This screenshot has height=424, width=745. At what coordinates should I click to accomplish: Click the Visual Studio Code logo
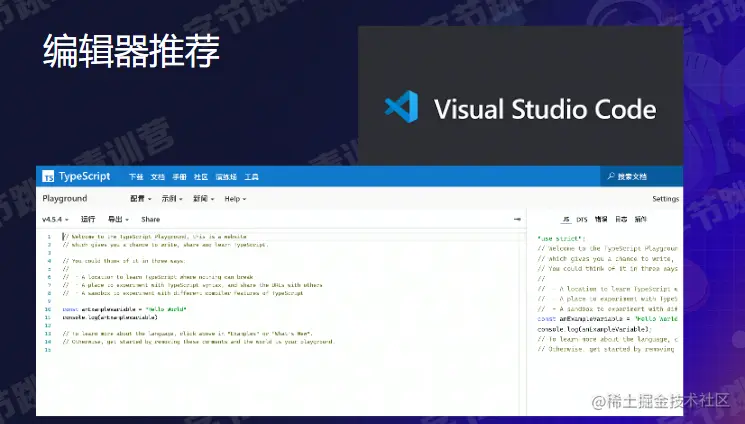click(401, 107)
